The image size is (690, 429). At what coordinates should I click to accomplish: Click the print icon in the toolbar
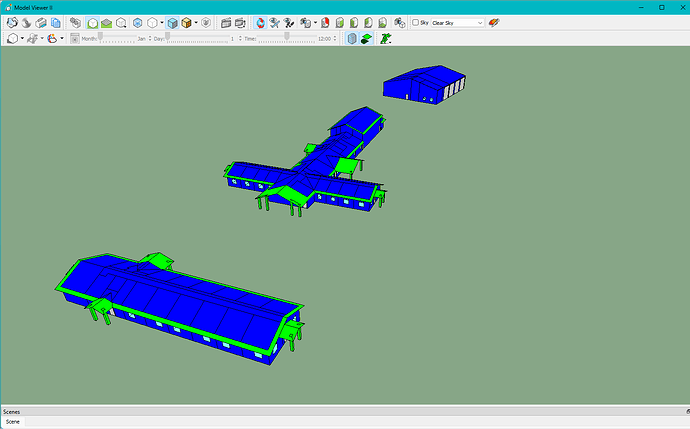click(x=41, y=22)
